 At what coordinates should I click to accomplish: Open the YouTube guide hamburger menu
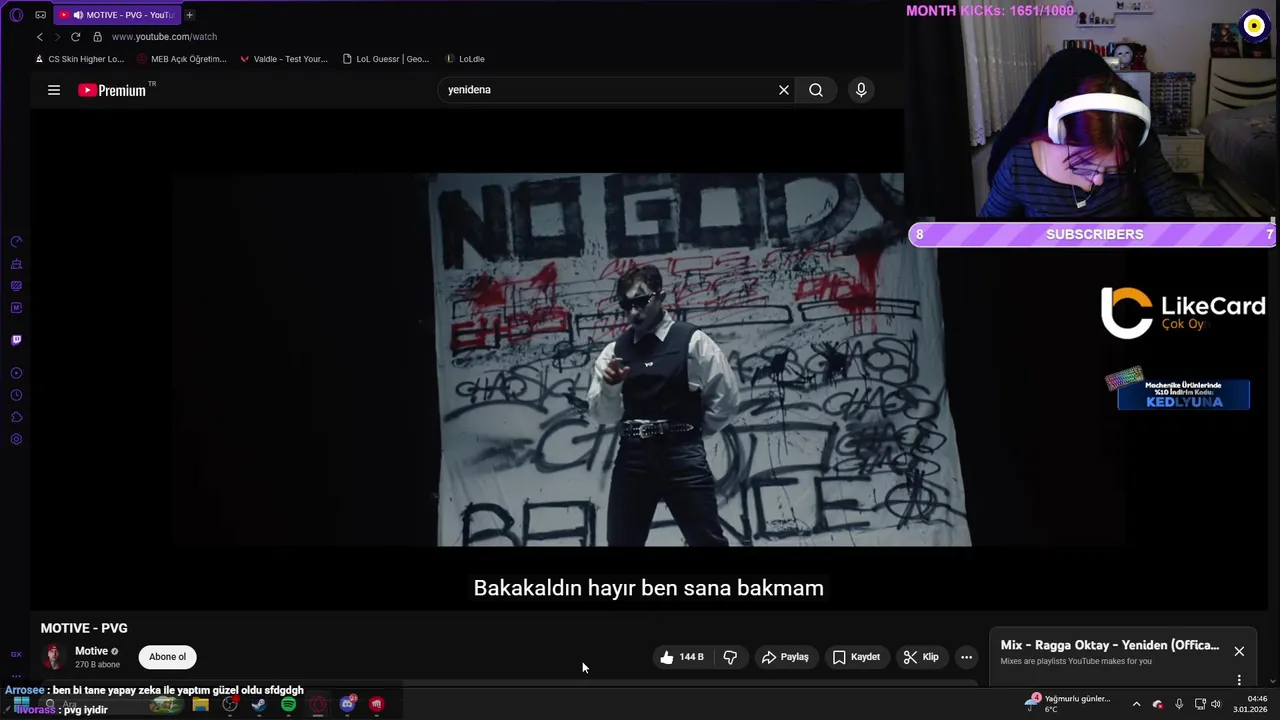pyautogui.click(x=54, y=90)
